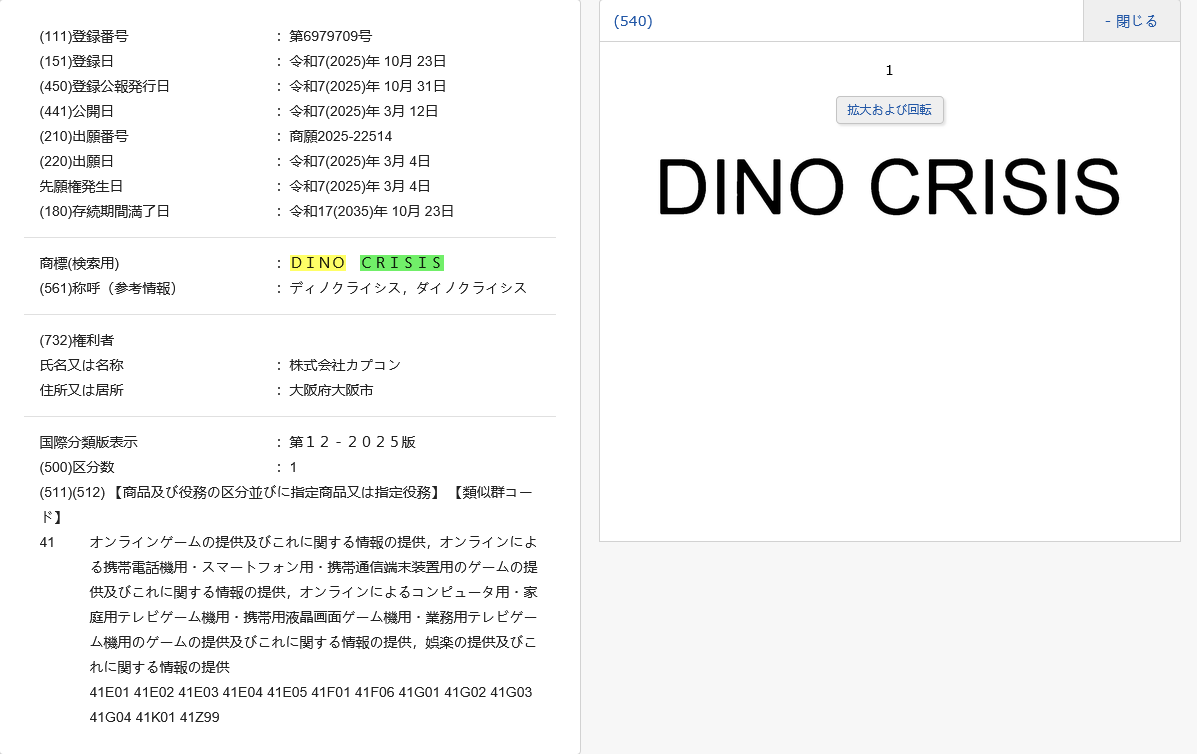Click the (732)権利者 heading

[76, 340]
